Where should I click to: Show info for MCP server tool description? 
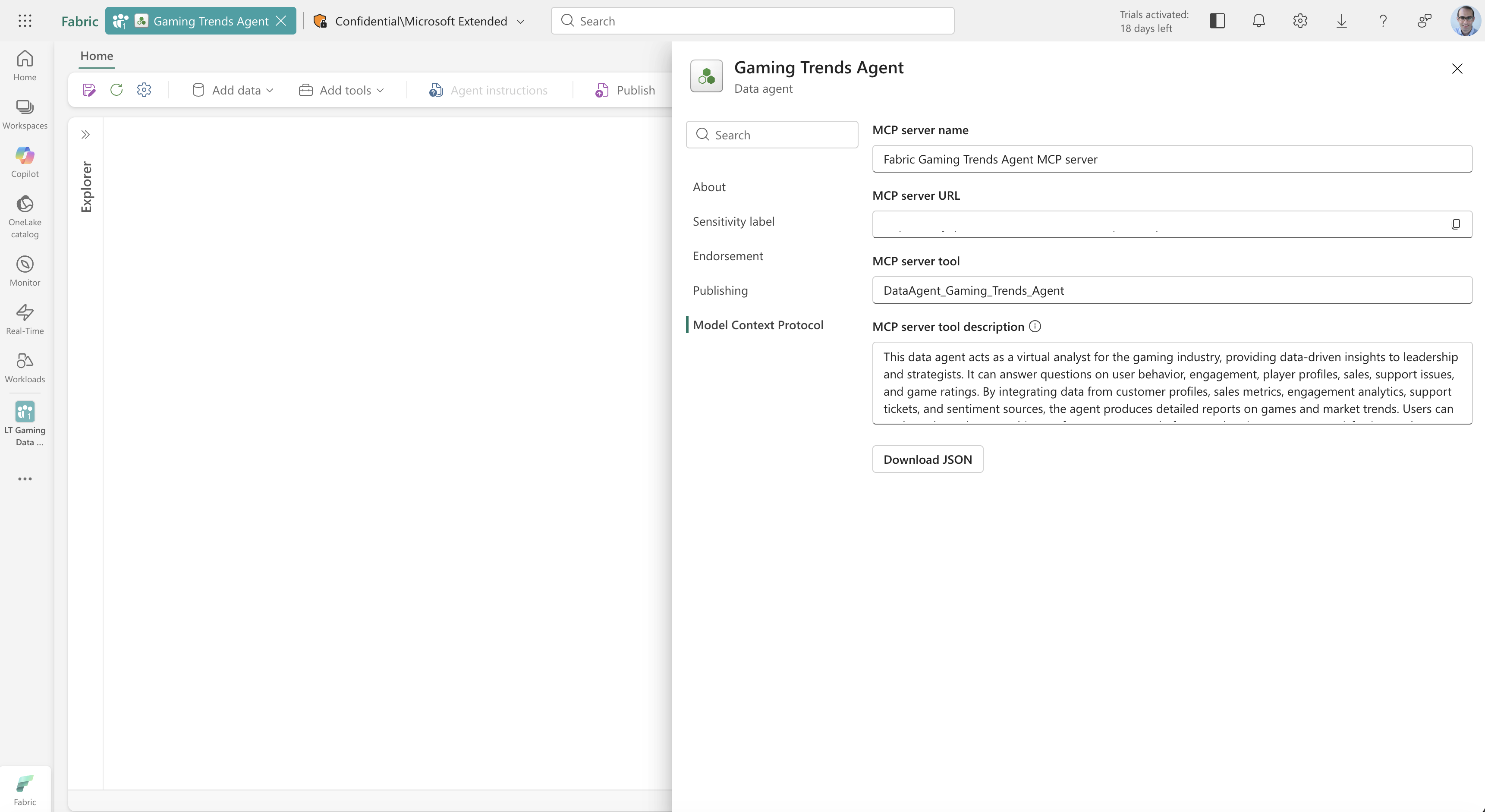click(1035, 327)
